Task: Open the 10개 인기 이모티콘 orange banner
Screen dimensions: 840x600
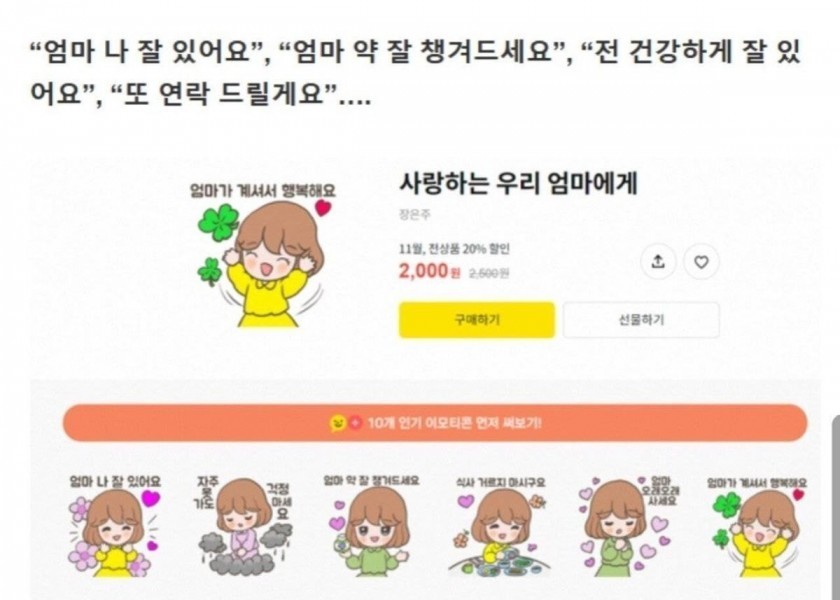Action: tap(435, 423)
